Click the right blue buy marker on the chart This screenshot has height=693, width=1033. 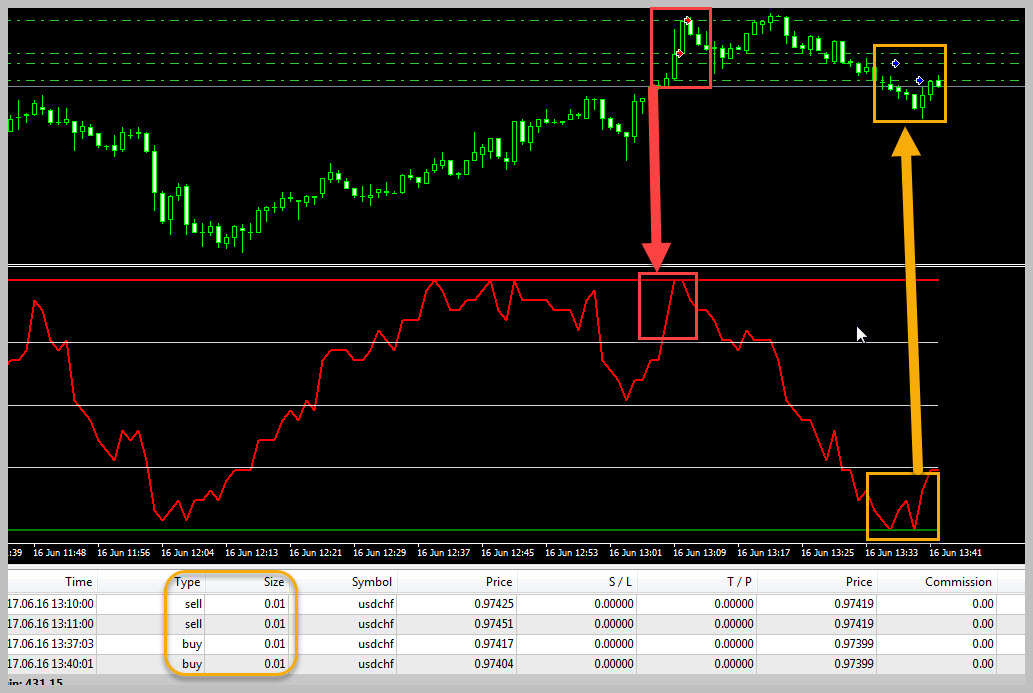point(919,80)
